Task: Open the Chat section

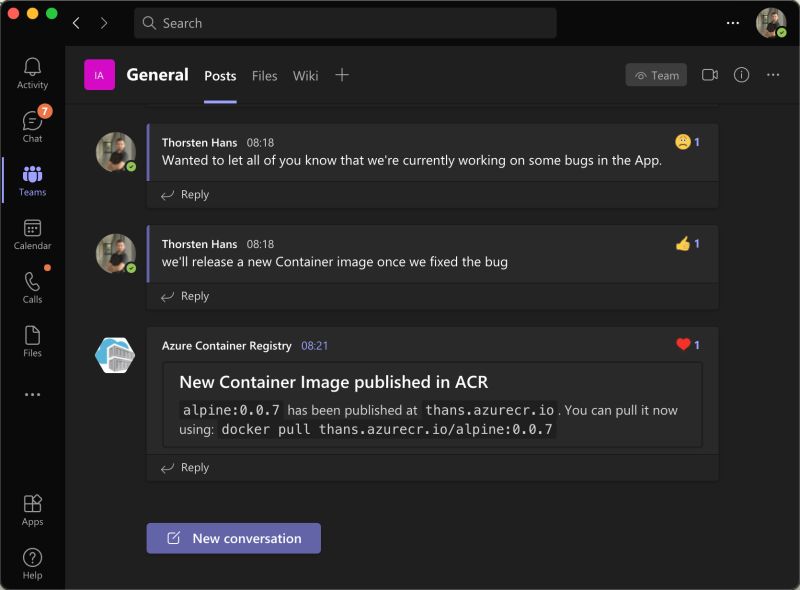Action: pos(32,125)
